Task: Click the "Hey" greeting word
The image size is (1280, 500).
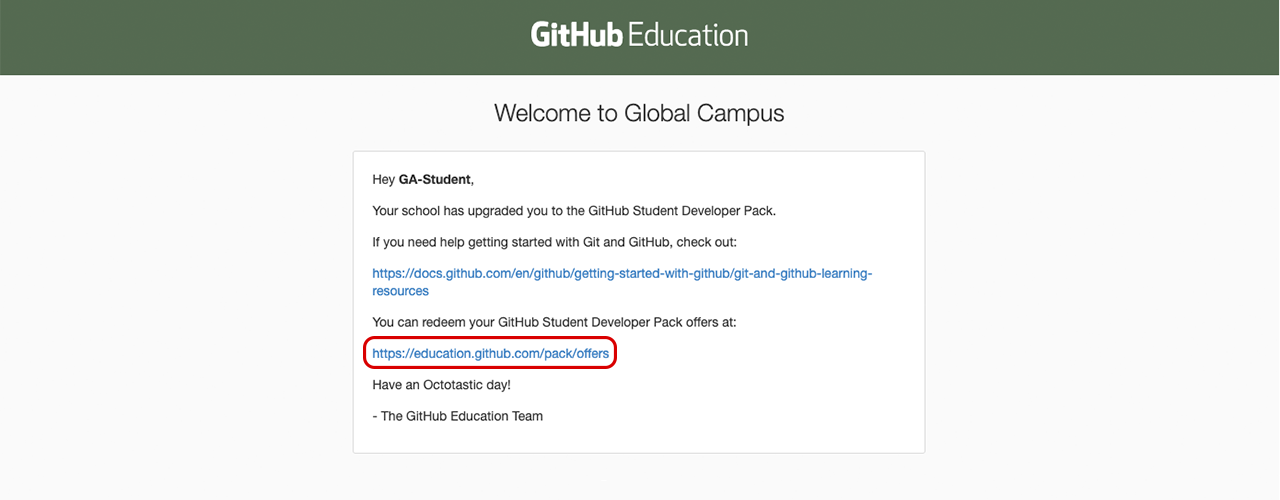Action: pyautogui.click(x=383, y=180)
